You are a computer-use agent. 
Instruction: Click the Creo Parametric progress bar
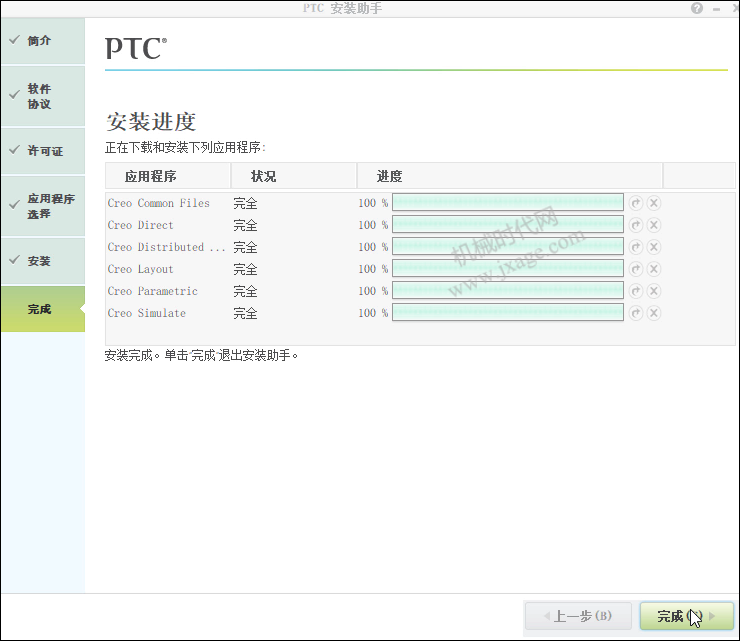click(x=508, y=290)
